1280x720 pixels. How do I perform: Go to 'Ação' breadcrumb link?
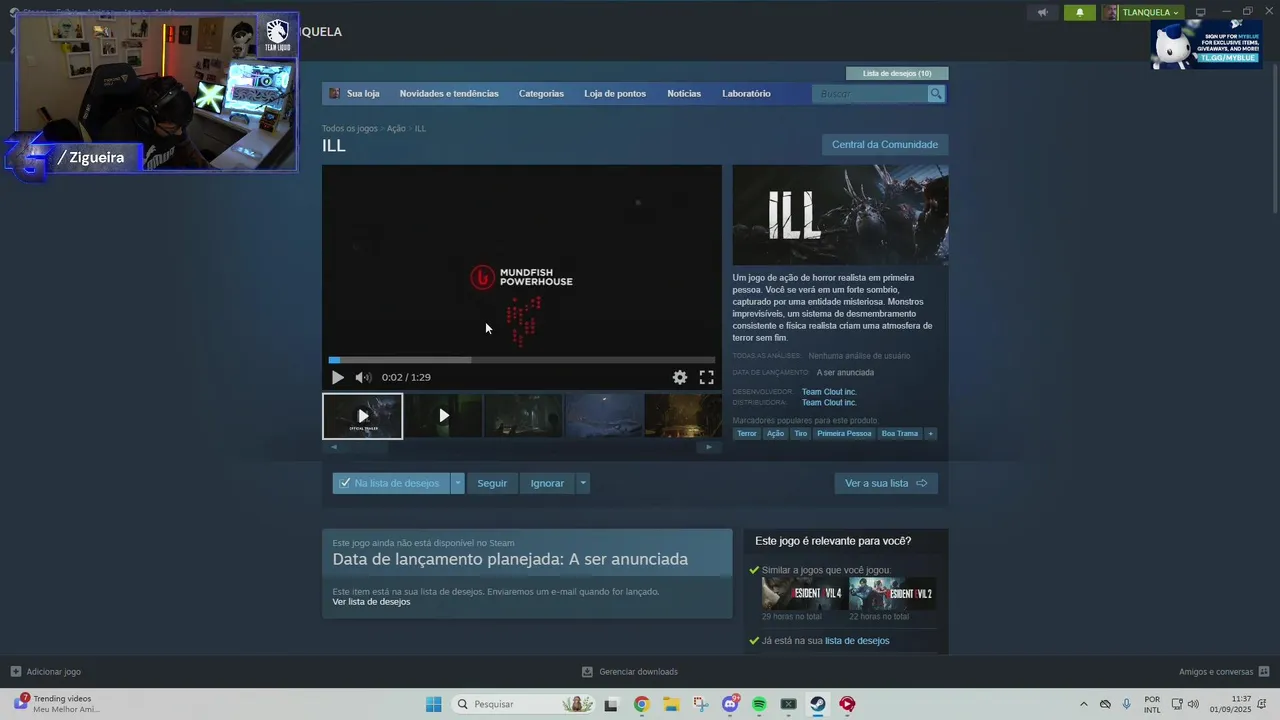tap(396, 129)
